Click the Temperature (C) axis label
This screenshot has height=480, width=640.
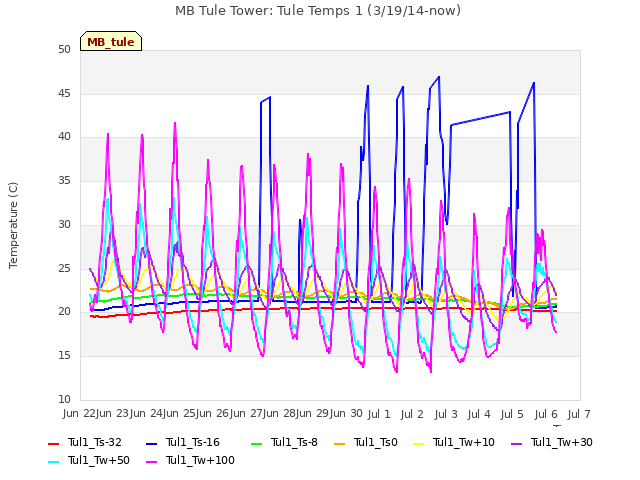click(x=13, y=225)
